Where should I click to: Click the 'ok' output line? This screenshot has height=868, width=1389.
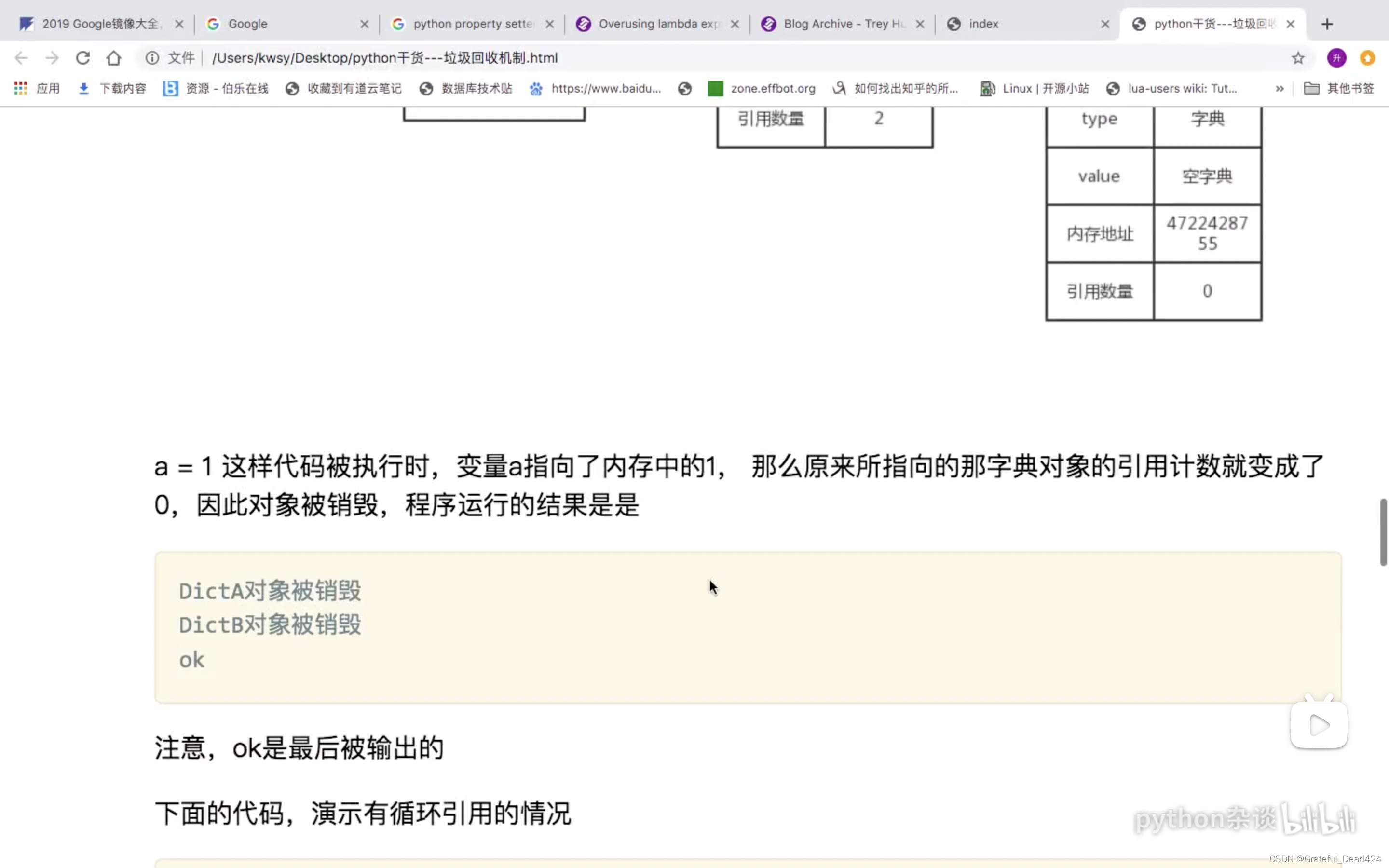click(191, 660)
